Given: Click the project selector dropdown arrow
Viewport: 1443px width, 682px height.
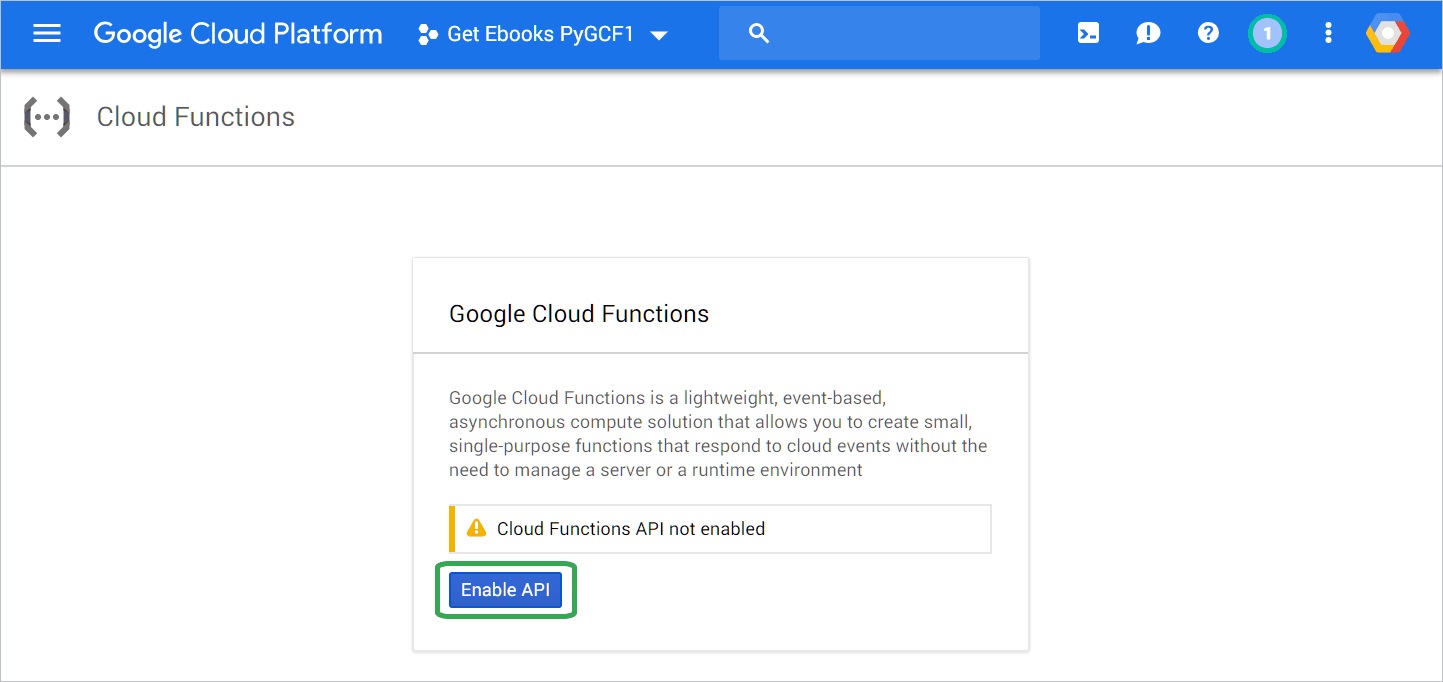Looking at the screenshot, I should 658,35.
